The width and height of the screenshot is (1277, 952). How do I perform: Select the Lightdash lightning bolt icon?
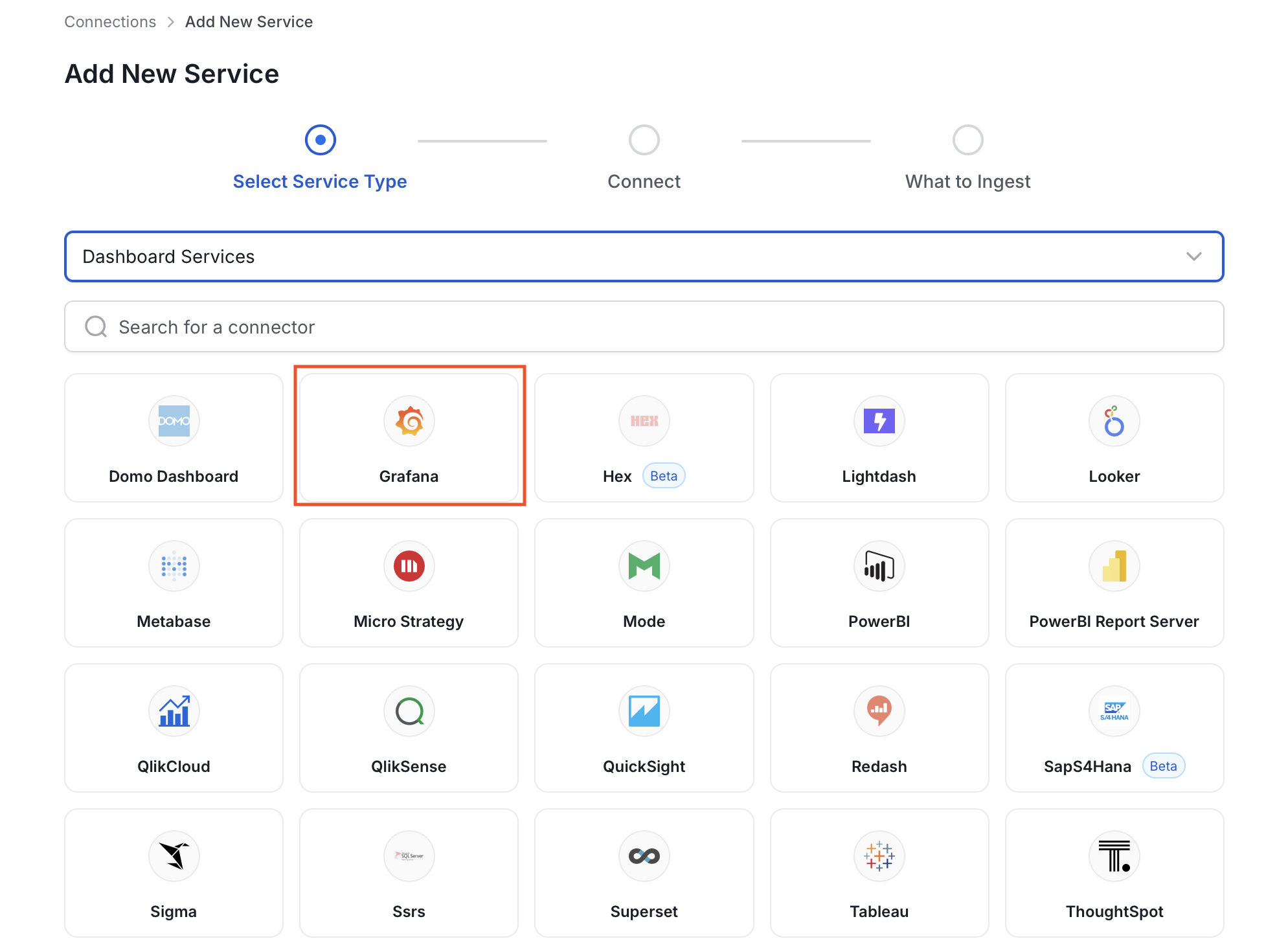(879, 421)
